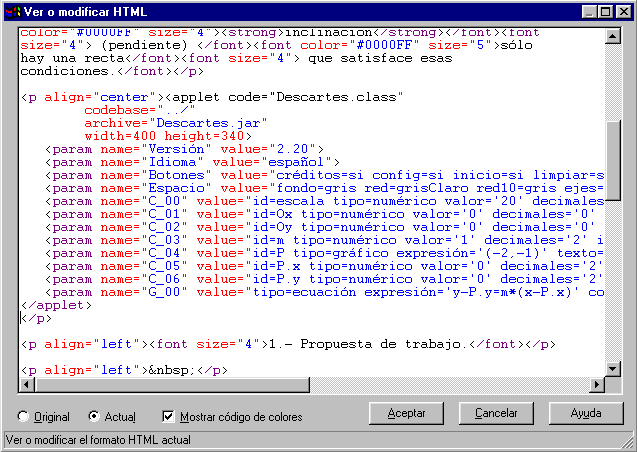Click the param line name="C_04"
Screen dimensions: 637x452
pos(325,253)
